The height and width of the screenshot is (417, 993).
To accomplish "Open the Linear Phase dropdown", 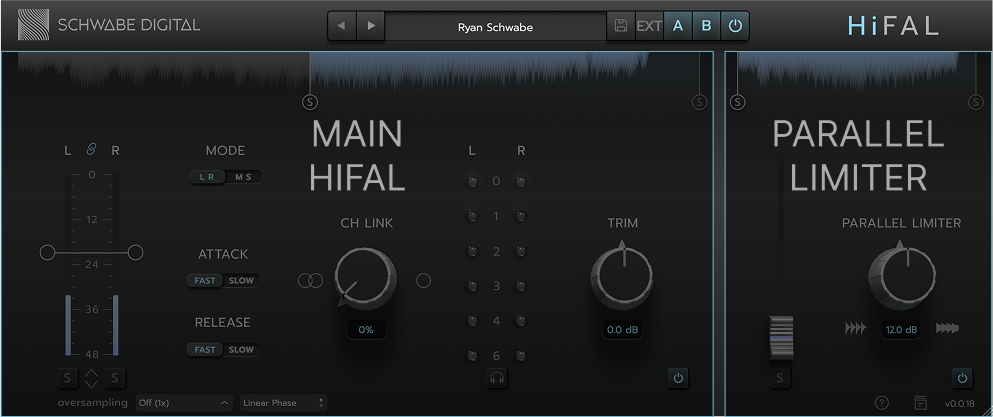I will pyautogui.click(x=283, y=402).
